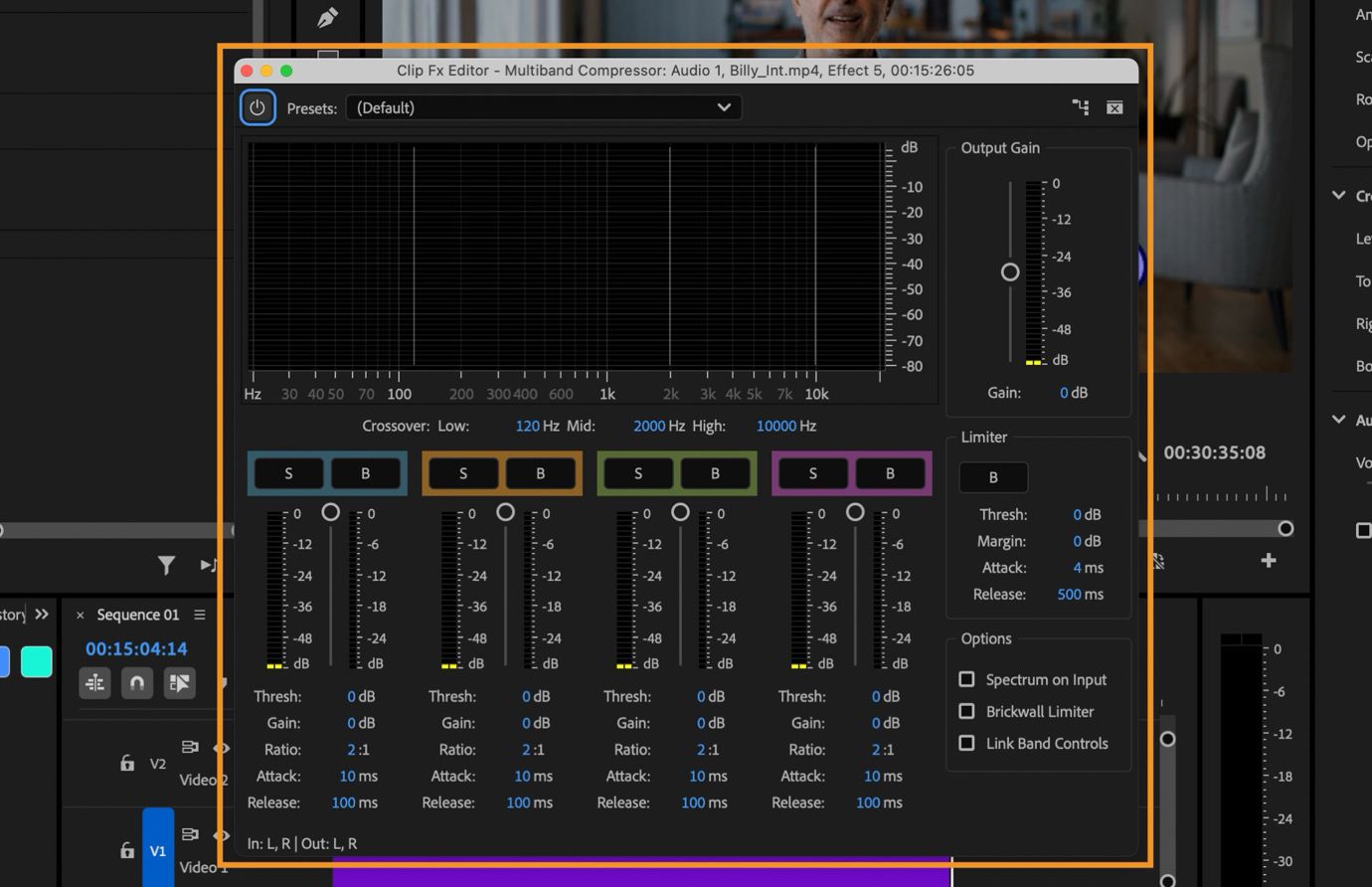Click the filter funnel icon above the timeline
Viewport: 1372px width, 887px height.
pyautogui.click(x=167, y=565)
